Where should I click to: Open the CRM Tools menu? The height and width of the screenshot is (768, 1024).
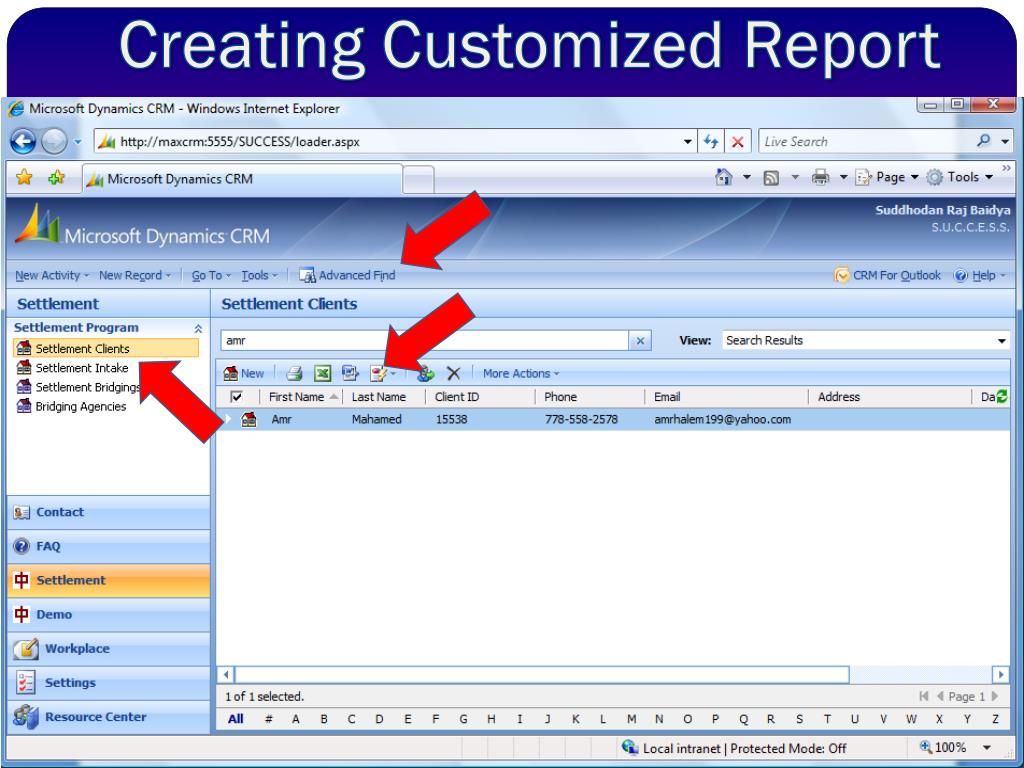259,276
